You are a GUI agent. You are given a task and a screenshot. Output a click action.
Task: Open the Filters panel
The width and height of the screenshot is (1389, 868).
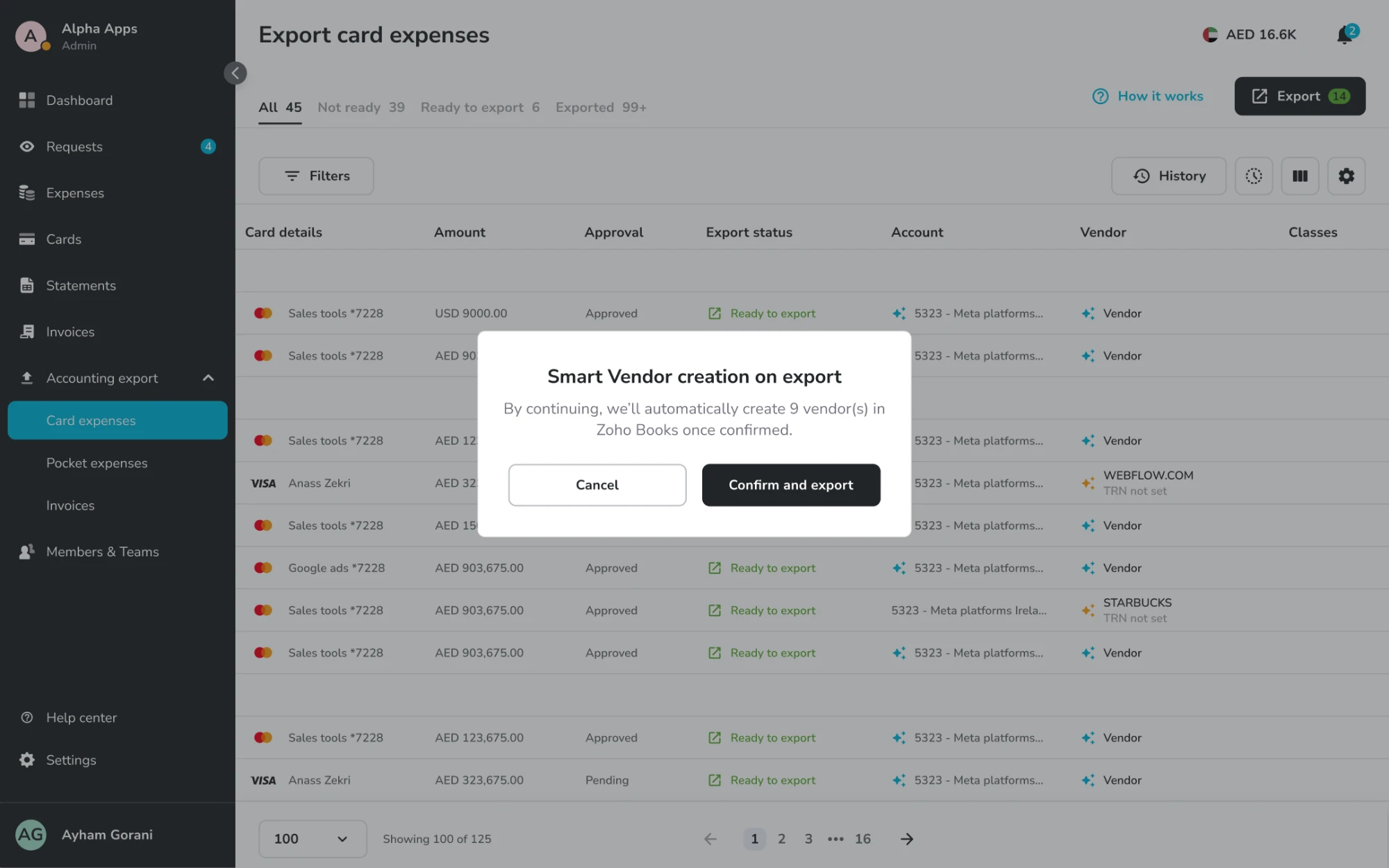point(316,176)
